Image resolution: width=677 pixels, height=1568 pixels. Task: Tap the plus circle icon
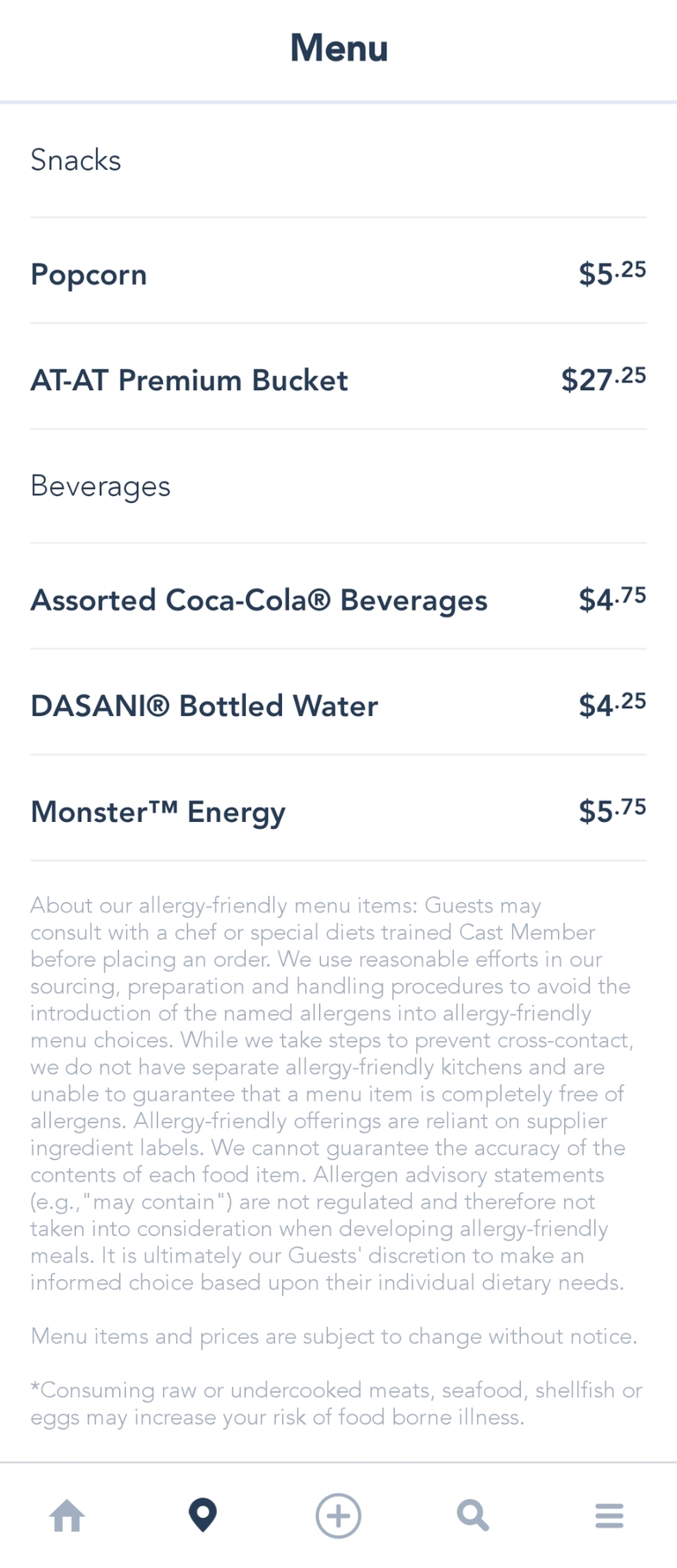338,1516
